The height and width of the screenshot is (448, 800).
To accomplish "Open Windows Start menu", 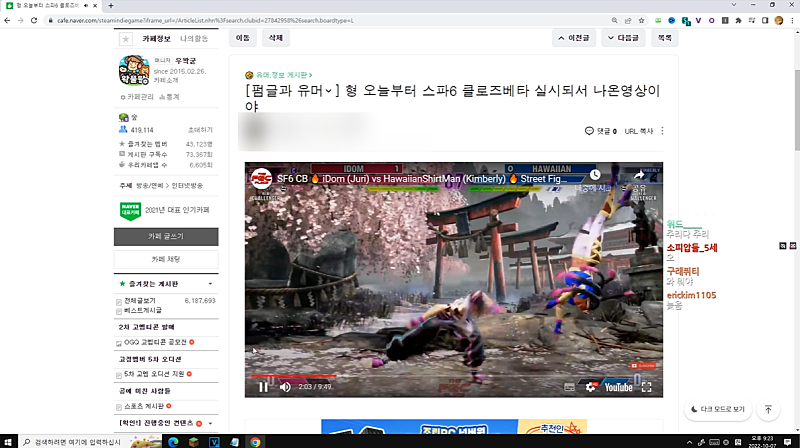I will tap(8, 442).
